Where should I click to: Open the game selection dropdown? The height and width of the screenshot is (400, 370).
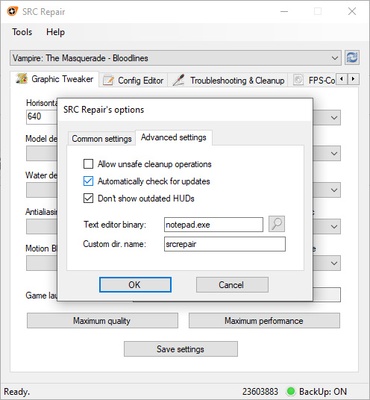pos(175,58)
